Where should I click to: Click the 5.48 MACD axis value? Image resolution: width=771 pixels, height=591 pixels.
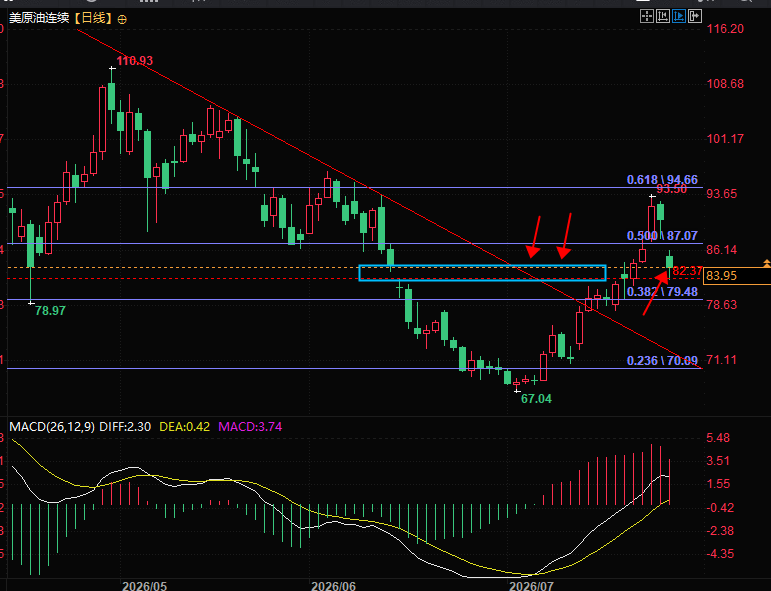(x=718, y=438)
